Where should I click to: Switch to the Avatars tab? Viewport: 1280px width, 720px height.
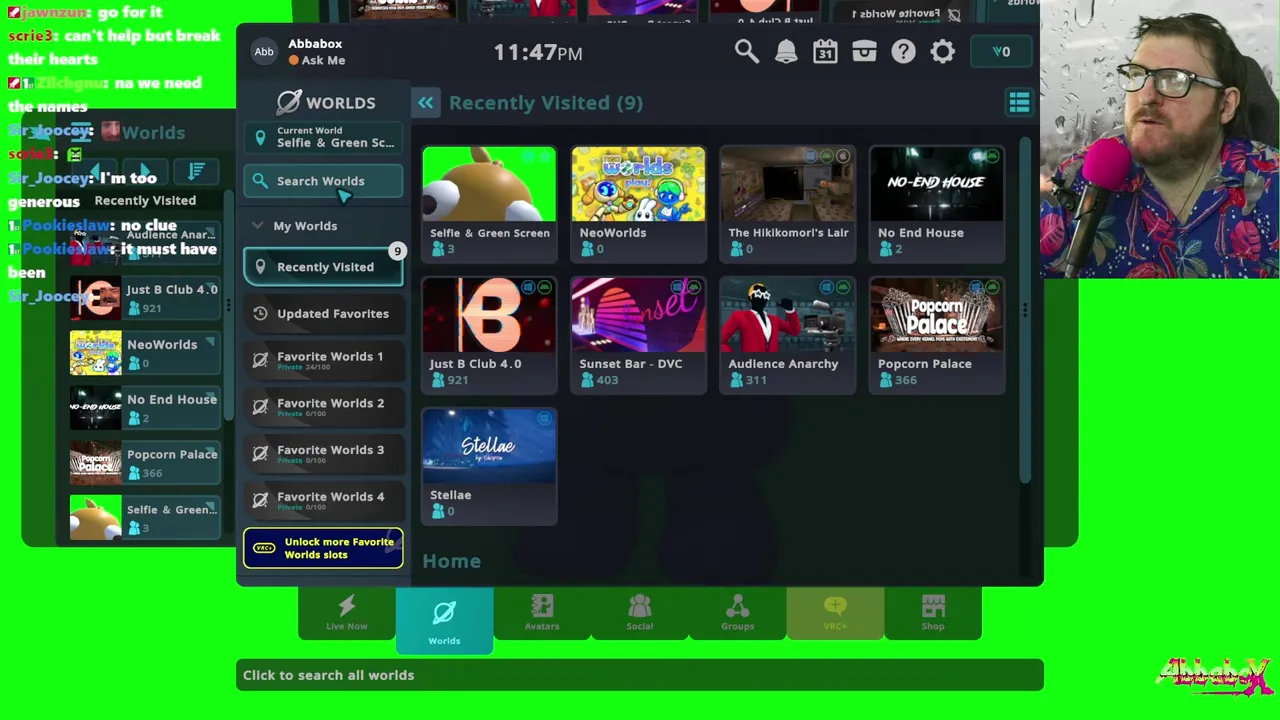(x=542, y=613)
